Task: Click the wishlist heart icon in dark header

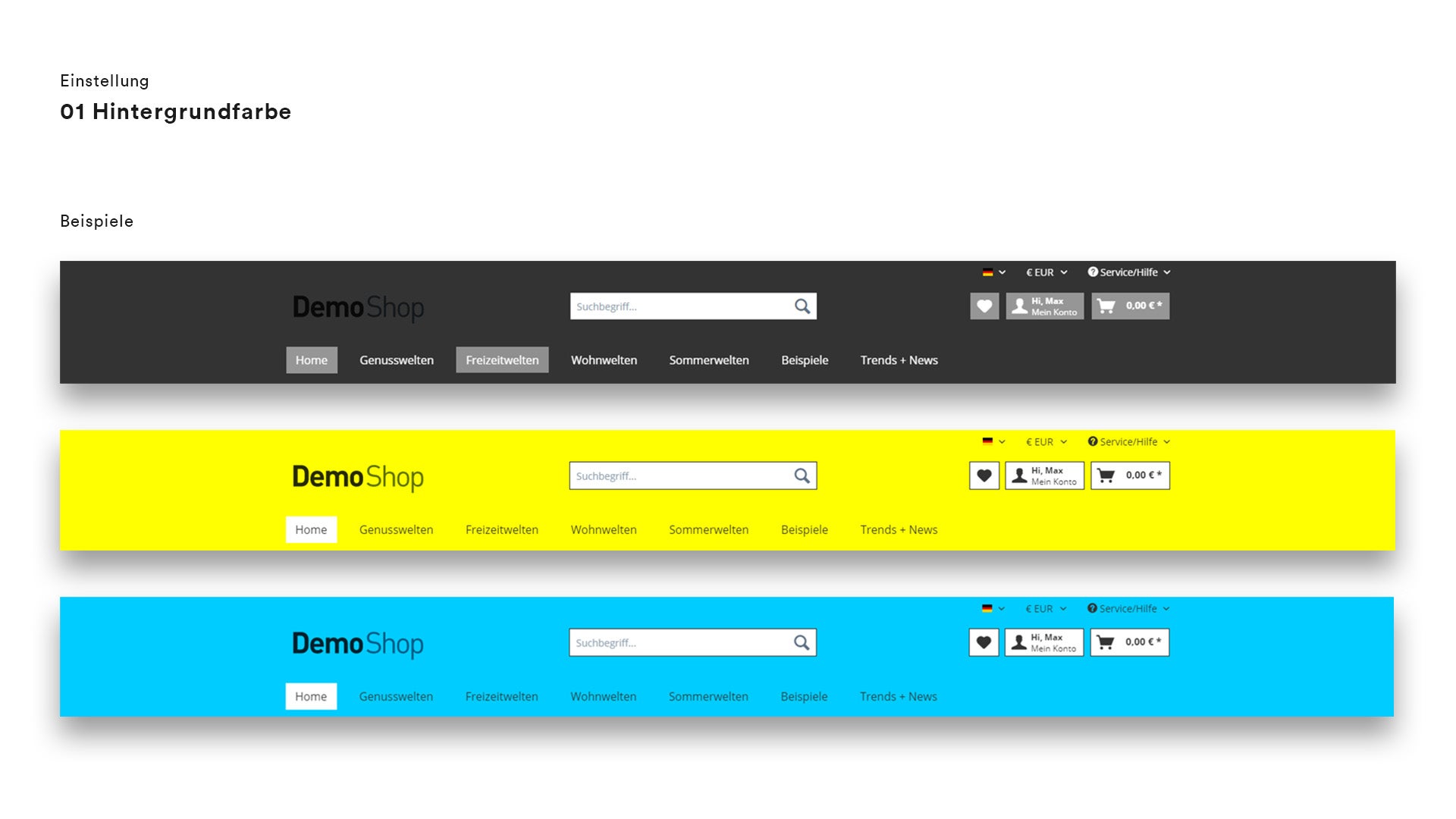Action: (x=984, y=306)
